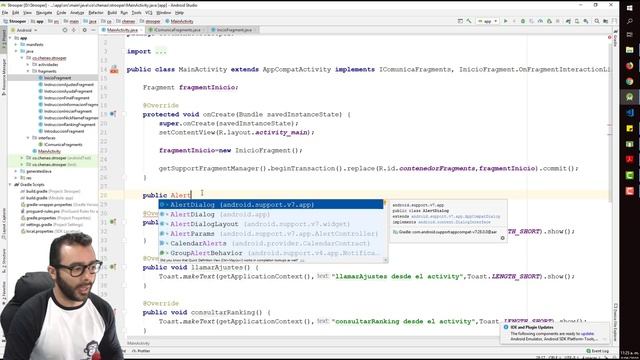This screenshot has height=360, width=640.
Task: Collapse the fragments package node
Action: coord(28,71)
